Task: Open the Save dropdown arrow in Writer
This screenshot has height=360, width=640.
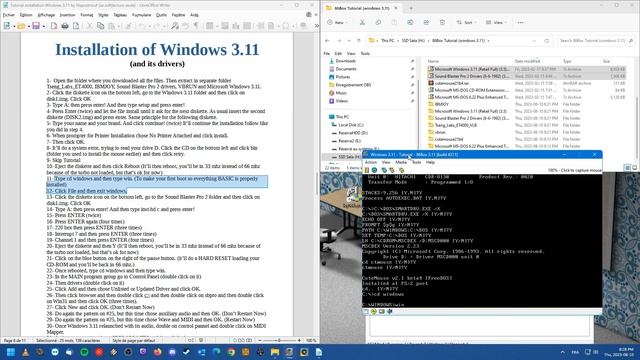Action: (x=43, y=26)
